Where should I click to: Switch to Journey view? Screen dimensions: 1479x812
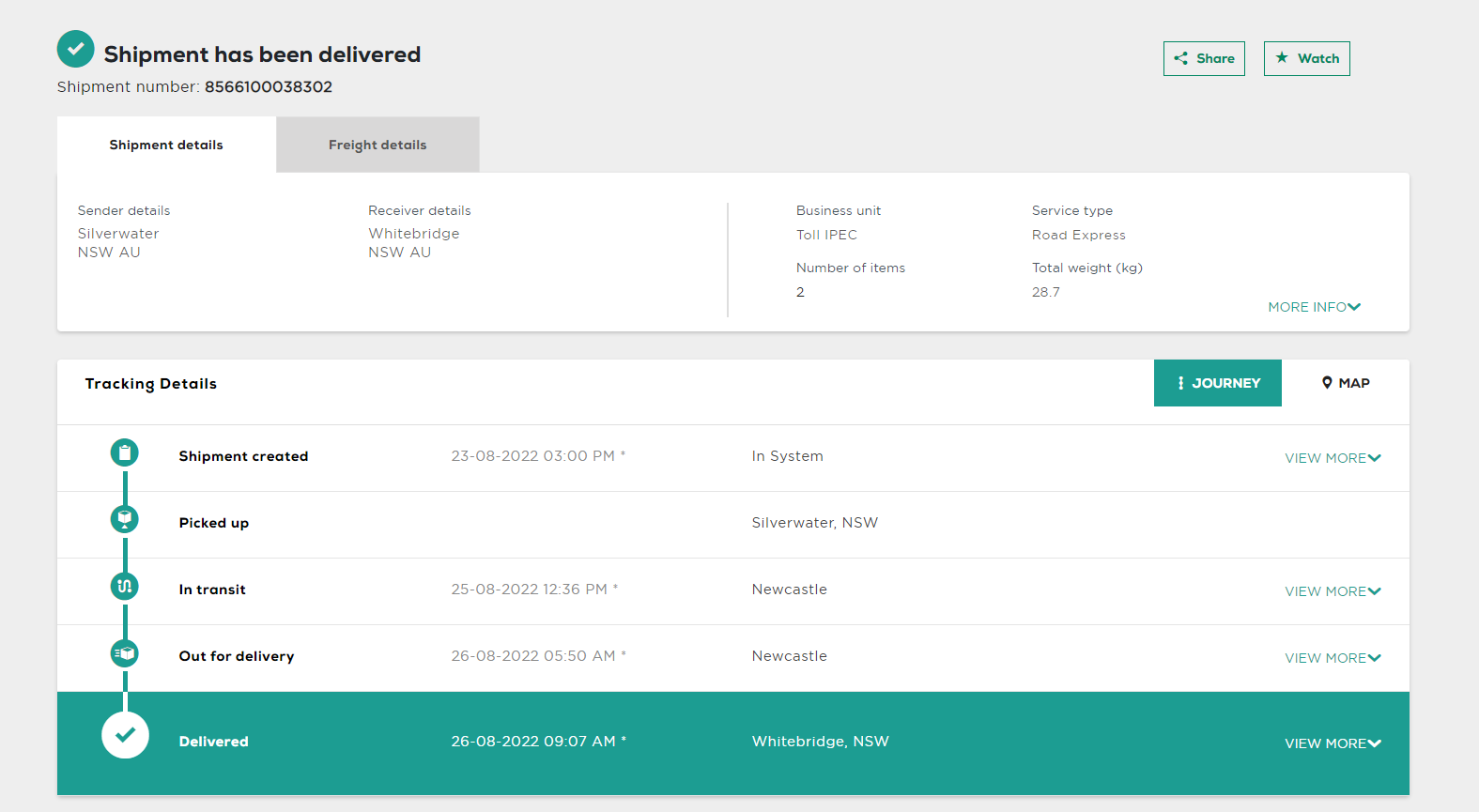[1217, 383]
